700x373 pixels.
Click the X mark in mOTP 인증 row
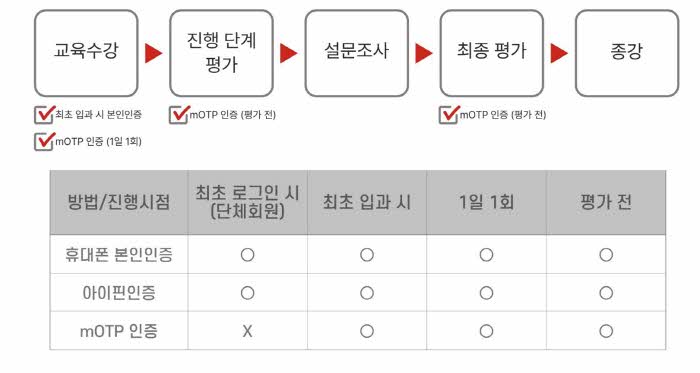click(x=247, y=331)
